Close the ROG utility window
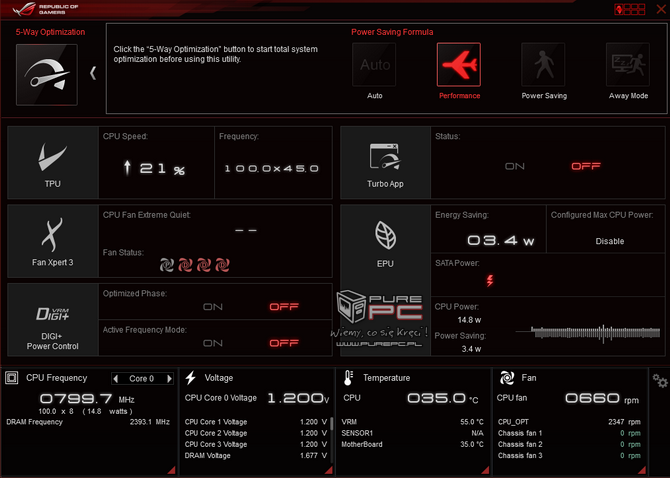Image resolution: width=670 pixels, height=478 pixels. click(x=661, y=9)
